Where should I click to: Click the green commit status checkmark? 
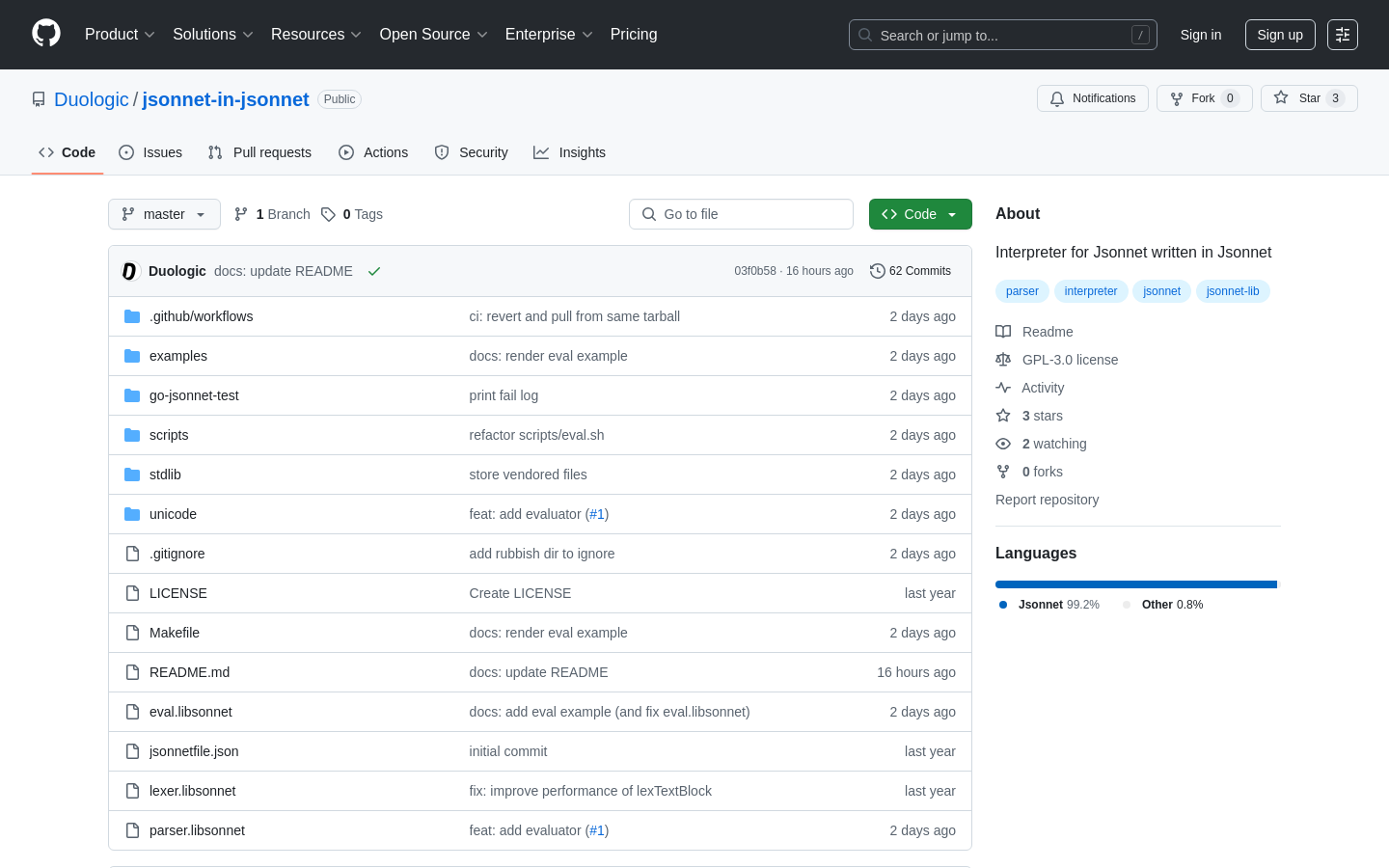coord(374,271)
